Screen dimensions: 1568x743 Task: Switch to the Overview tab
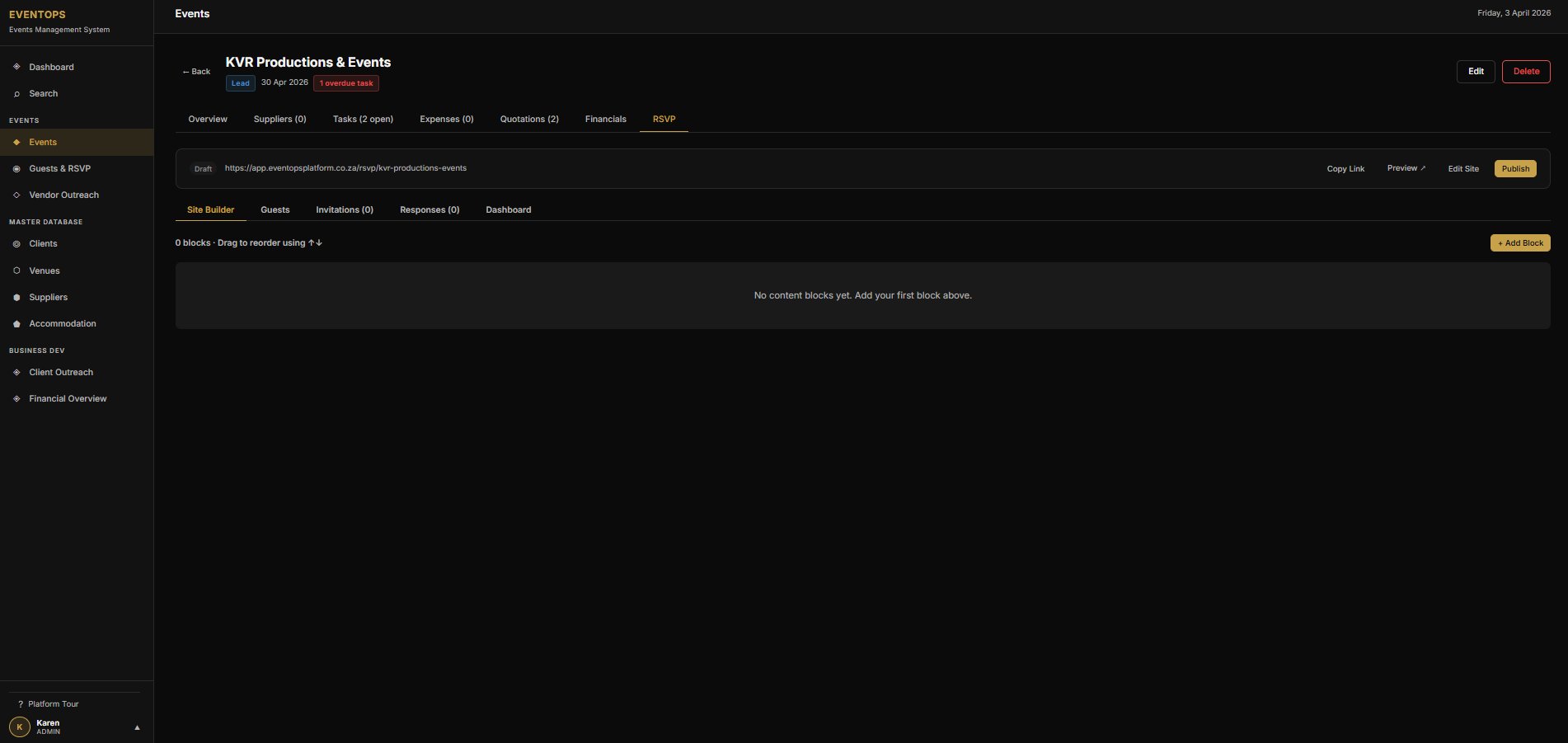[x=208, y=119]
